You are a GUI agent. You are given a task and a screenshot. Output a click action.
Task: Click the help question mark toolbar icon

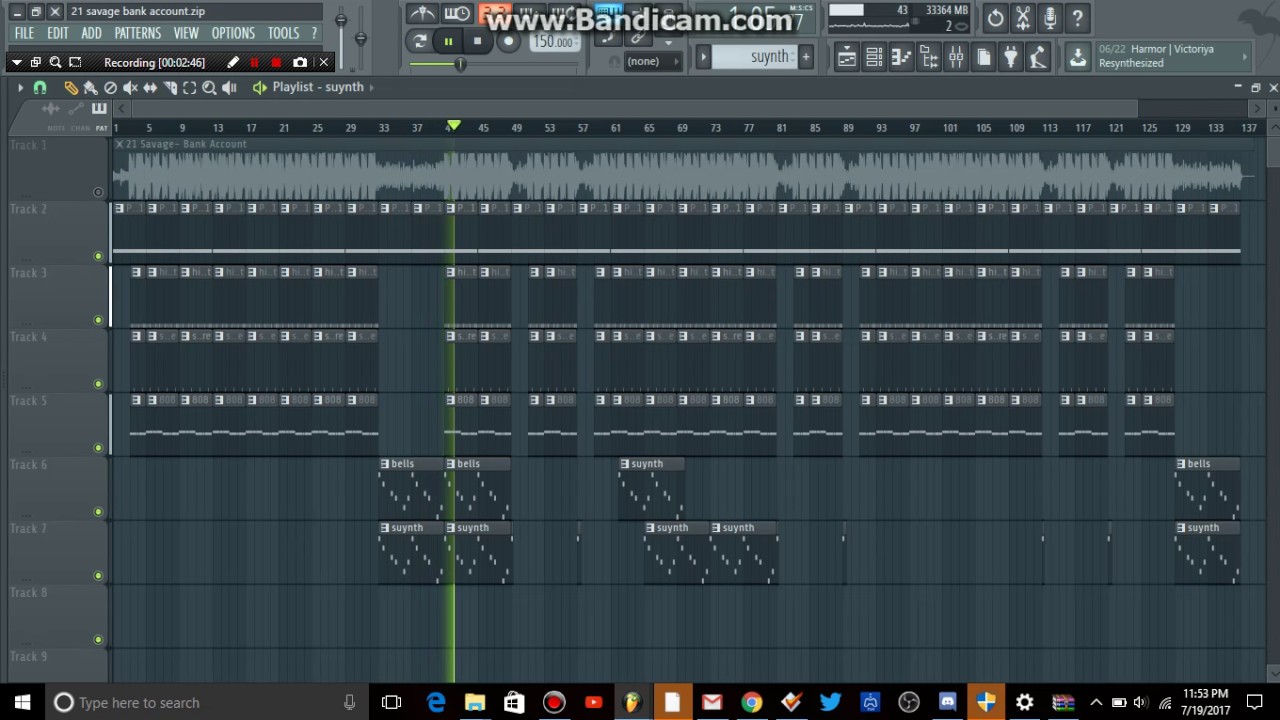point(1077,18)
